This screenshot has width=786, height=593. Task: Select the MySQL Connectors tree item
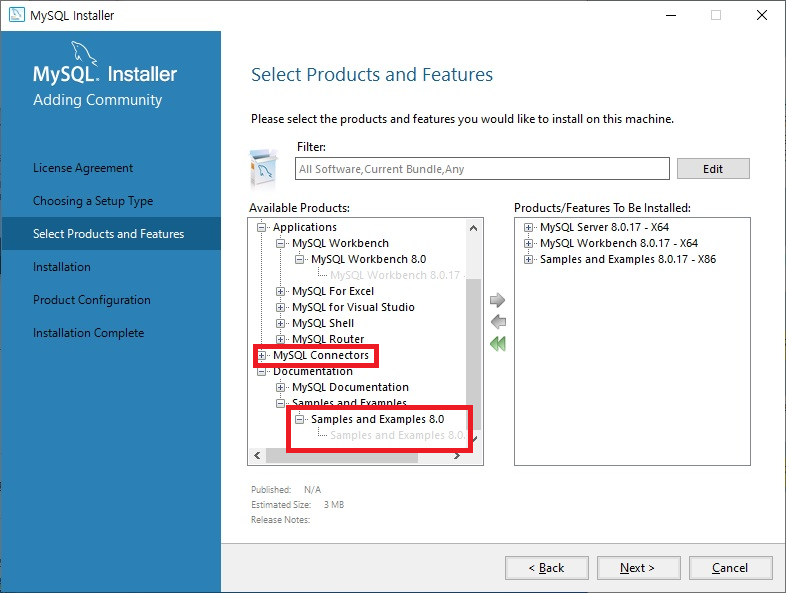point(321,355)
